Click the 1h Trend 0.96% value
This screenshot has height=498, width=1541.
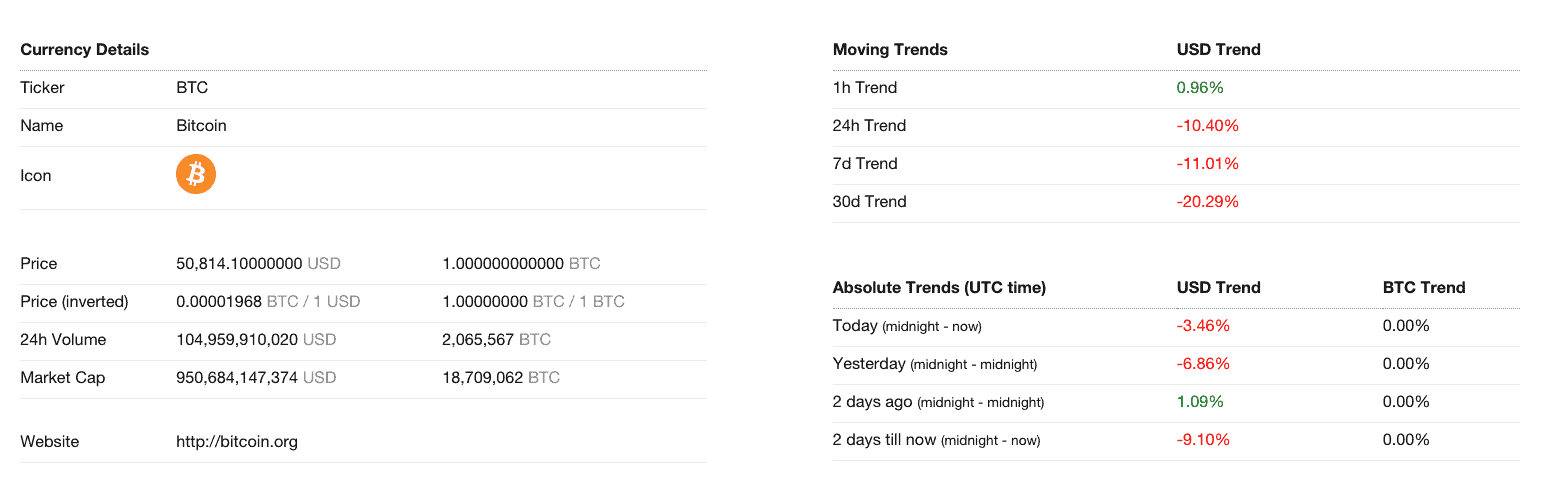click(1200, 88)
